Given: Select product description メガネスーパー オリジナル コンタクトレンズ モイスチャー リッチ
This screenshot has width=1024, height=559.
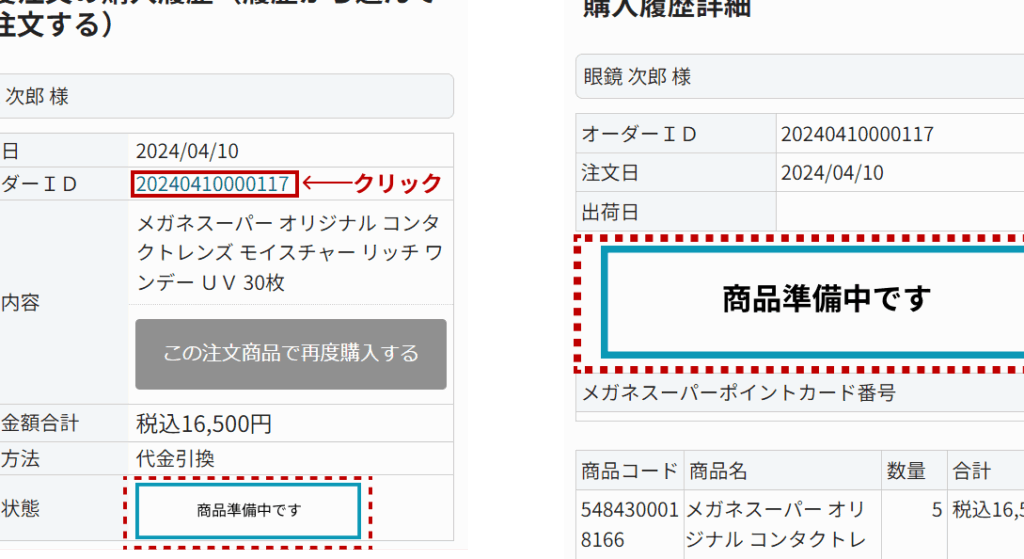Looking at the screenshot, I should click(x=290, y=253).
